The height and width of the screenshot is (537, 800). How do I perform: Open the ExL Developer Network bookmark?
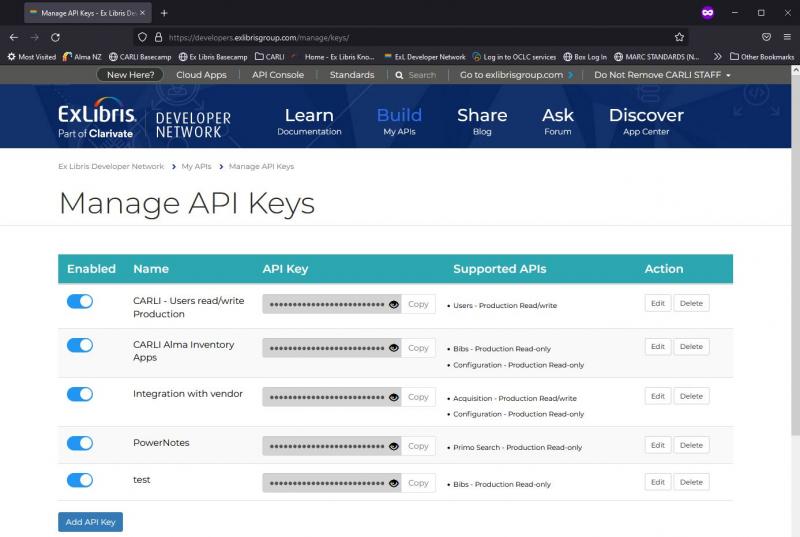pyautogui.click(x=424, y=57)
